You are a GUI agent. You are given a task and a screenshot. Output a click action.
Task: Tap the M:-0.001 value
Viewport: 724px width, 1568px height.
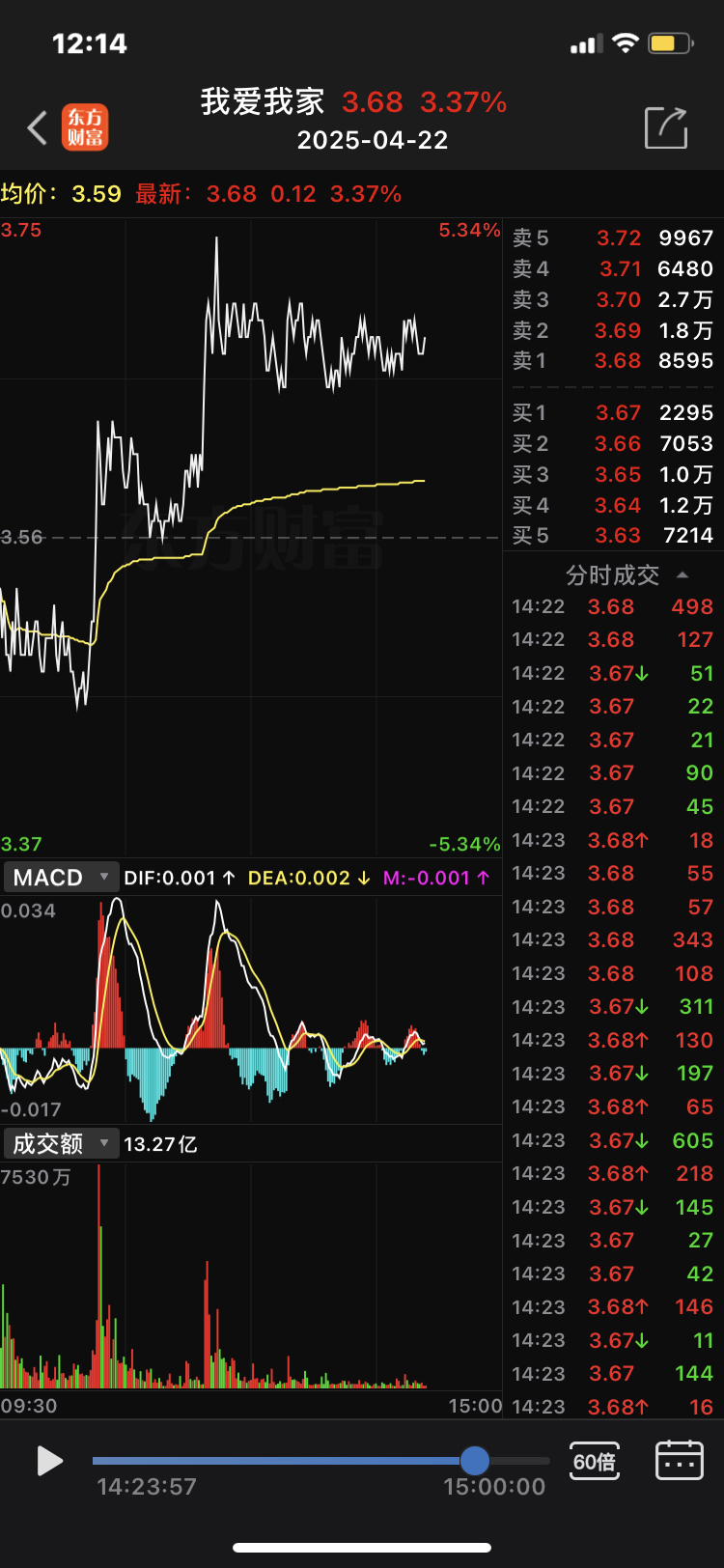point(435,878)
